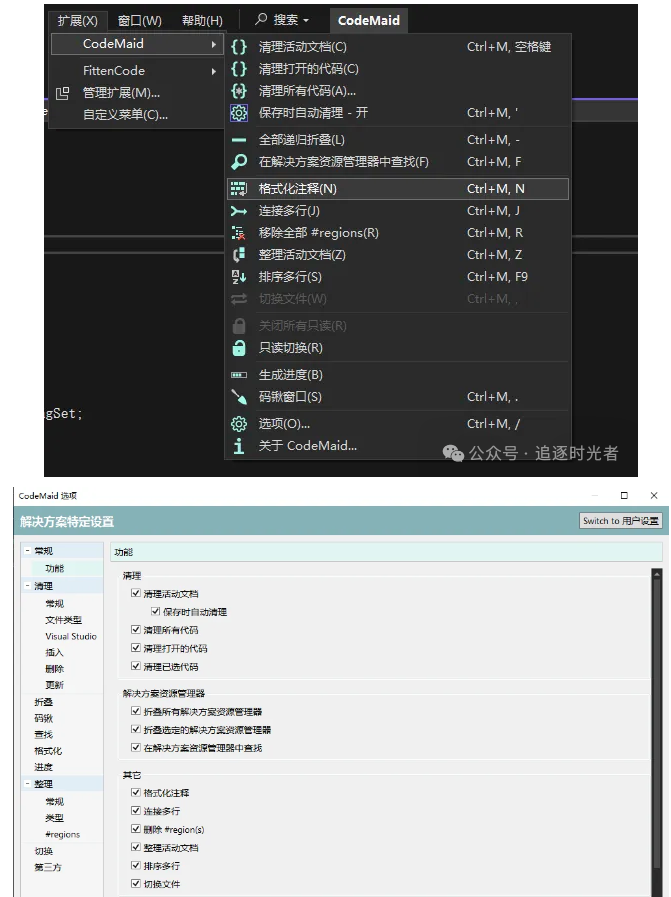Click the minus icon beside 全部递归折叠(L)
The height and width of the screenshot is (897, 671).
(239, 140)
